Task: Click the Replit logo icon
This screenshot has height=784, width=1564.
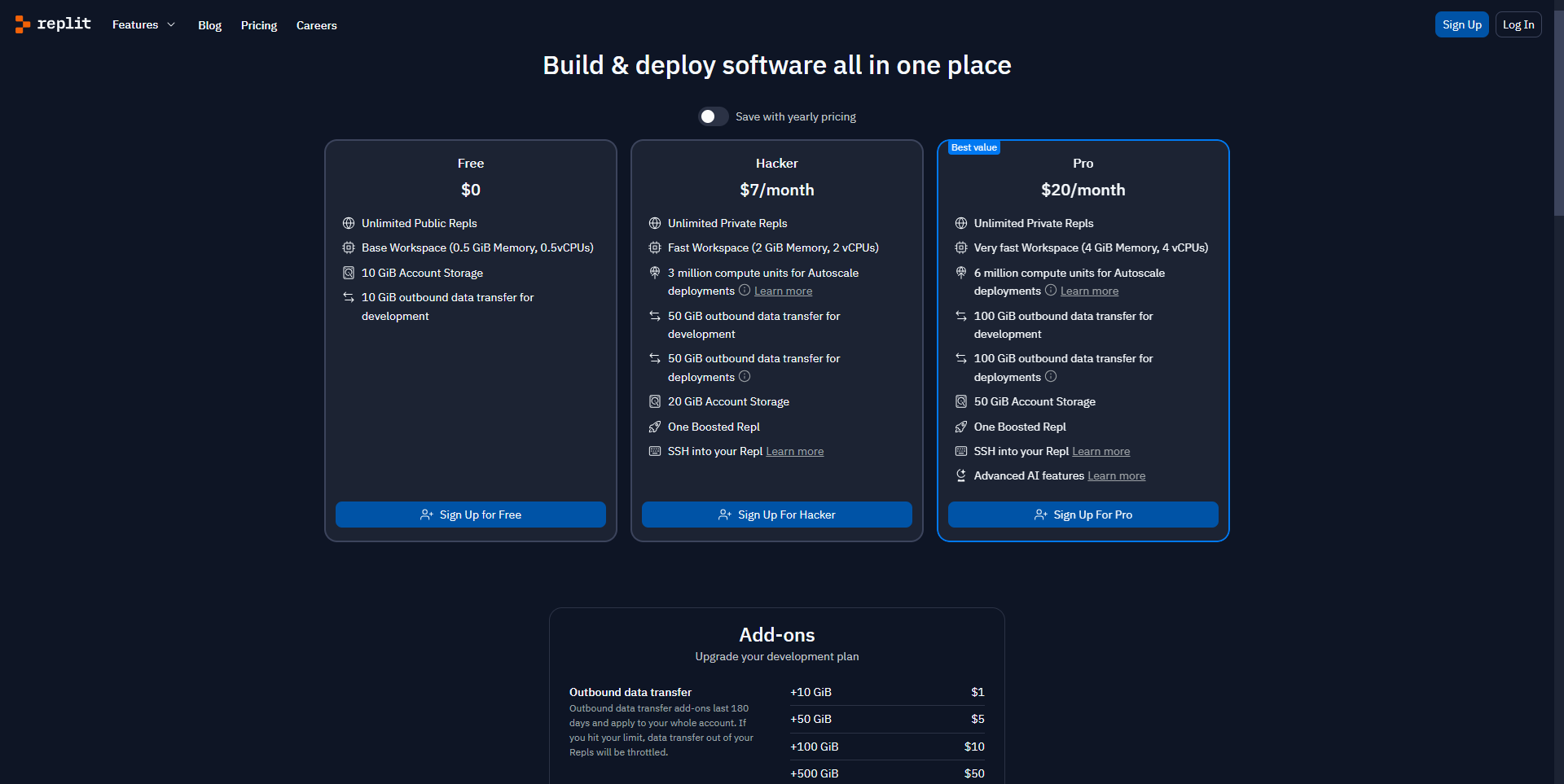Action: pyautogui.click(x=23, y=24)
